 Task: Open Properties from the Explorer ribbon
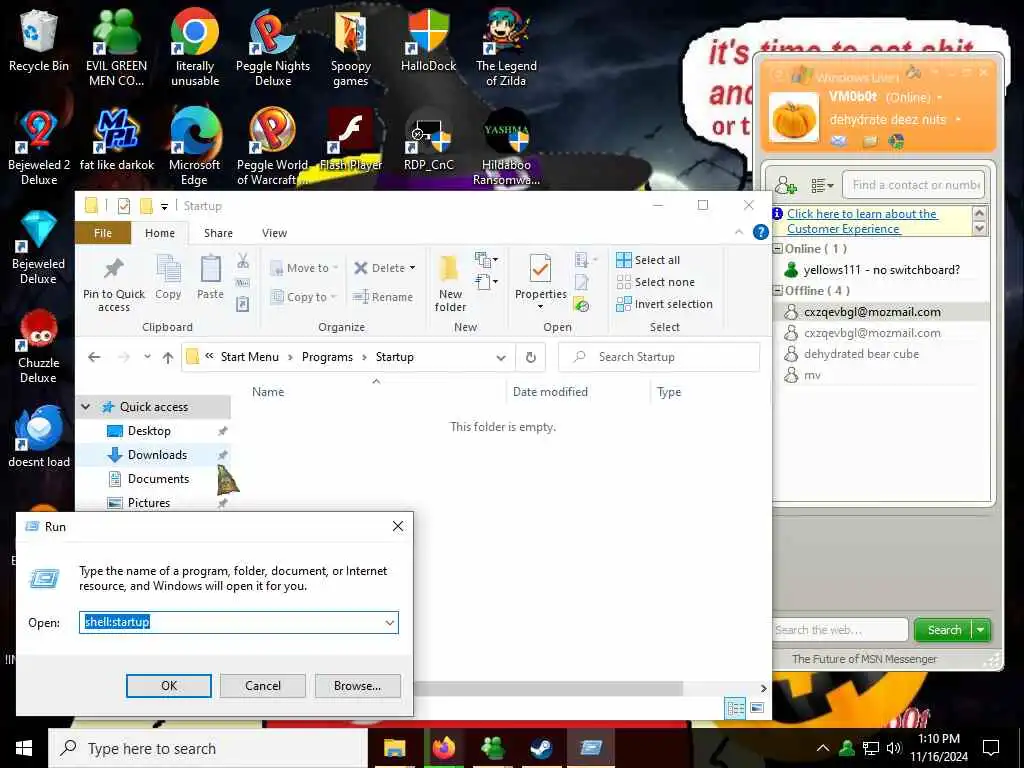click(540, 282)
